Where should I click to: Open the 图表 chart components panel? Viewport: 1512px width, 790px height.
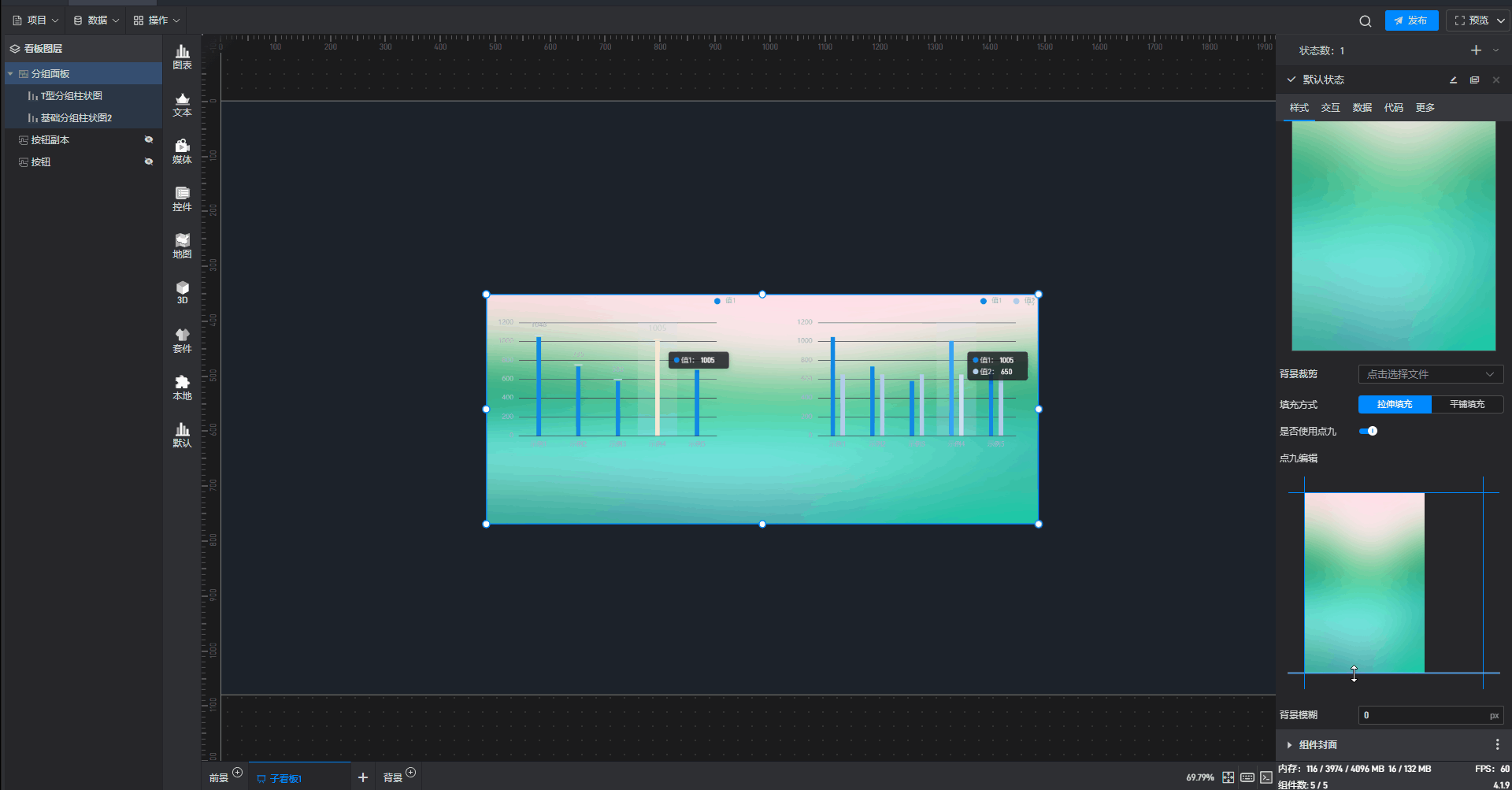[x=182, y=57]
